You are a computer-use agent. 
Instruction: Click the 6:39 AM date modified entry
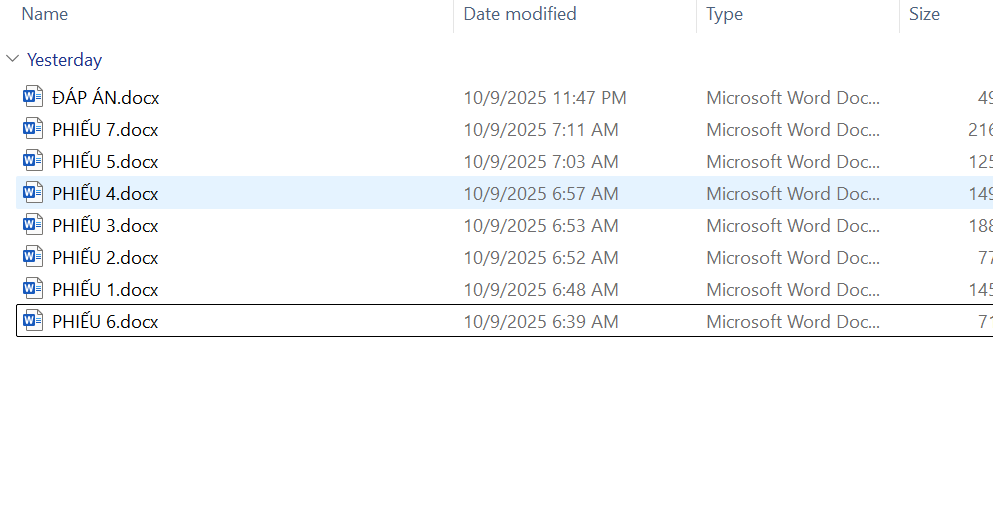[x=540, y=321]
